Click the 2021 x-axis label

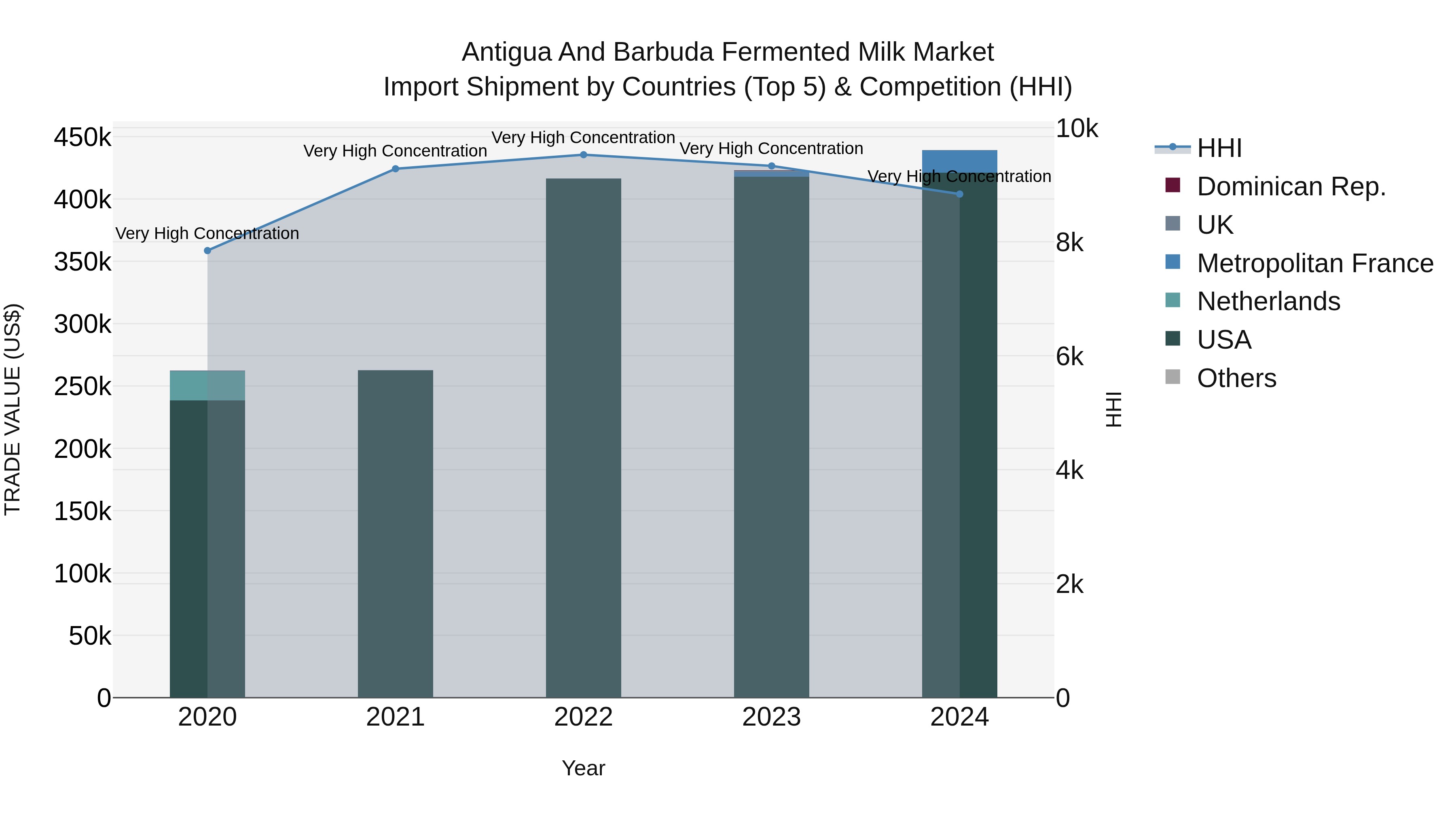pos(396,717)
